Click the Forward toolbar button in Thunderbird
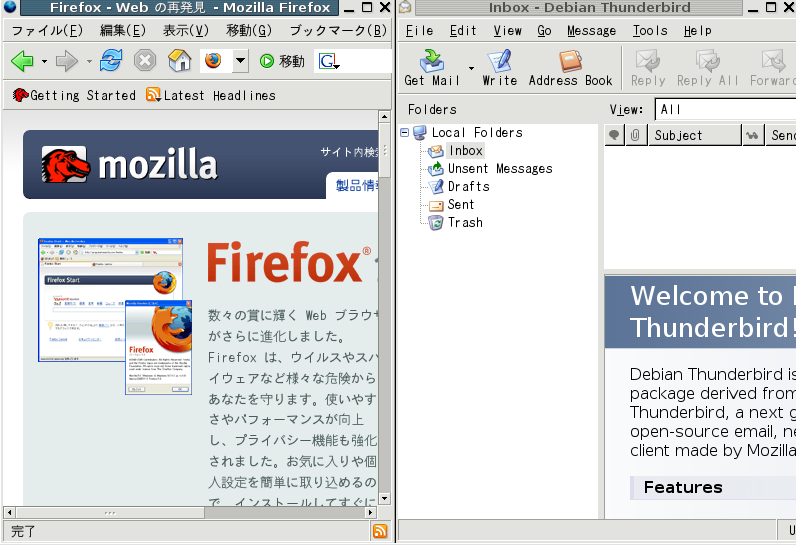 (x=772, y=67)
